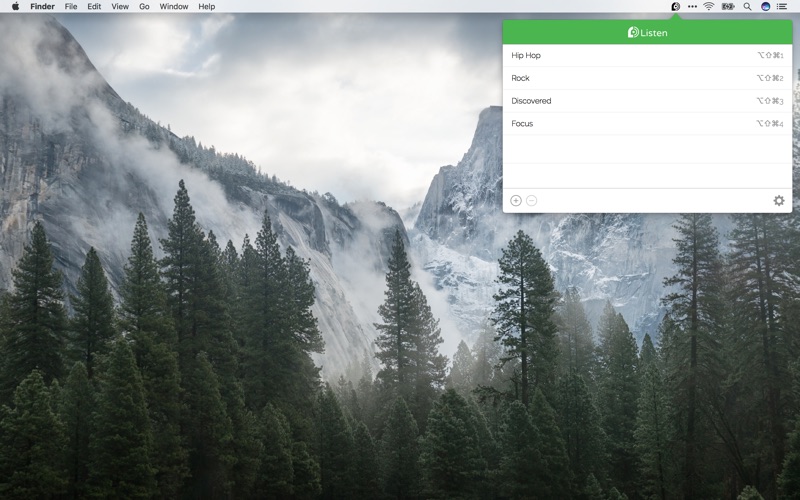Viewport: 800px width, 500px height.
Task: Open Listen settings gear
Action: tap(779, 201)
